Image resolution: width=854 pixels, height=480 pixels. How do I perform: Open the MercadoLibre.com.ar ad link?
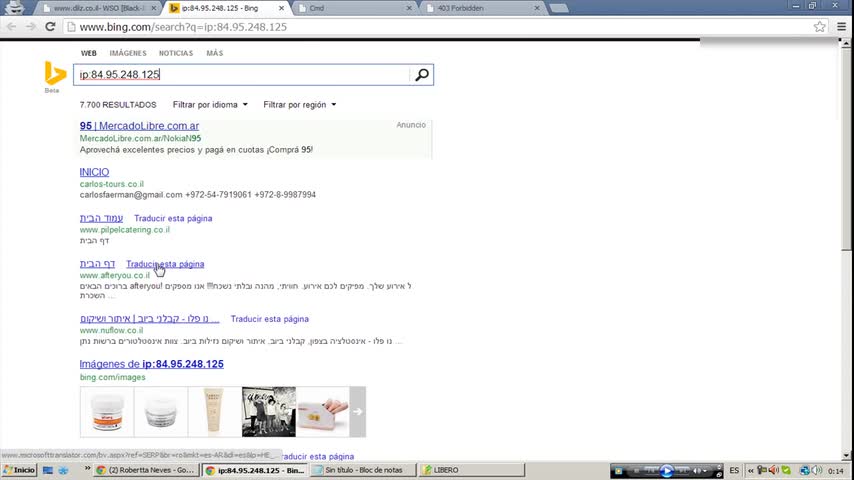(x=139, y=126)
